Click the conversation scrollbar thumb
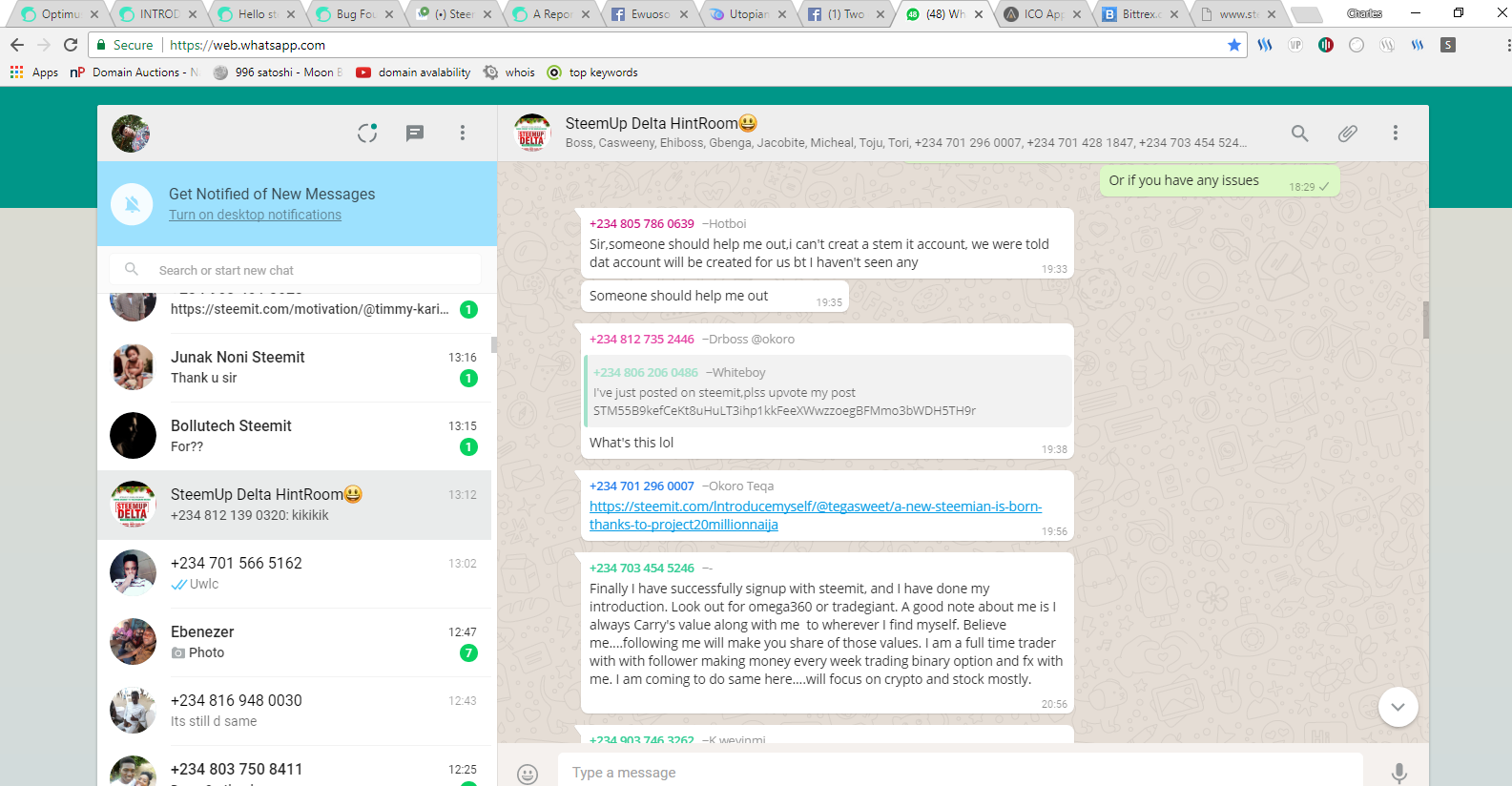The image size is (1512, 786). [x=1425, y=320]
